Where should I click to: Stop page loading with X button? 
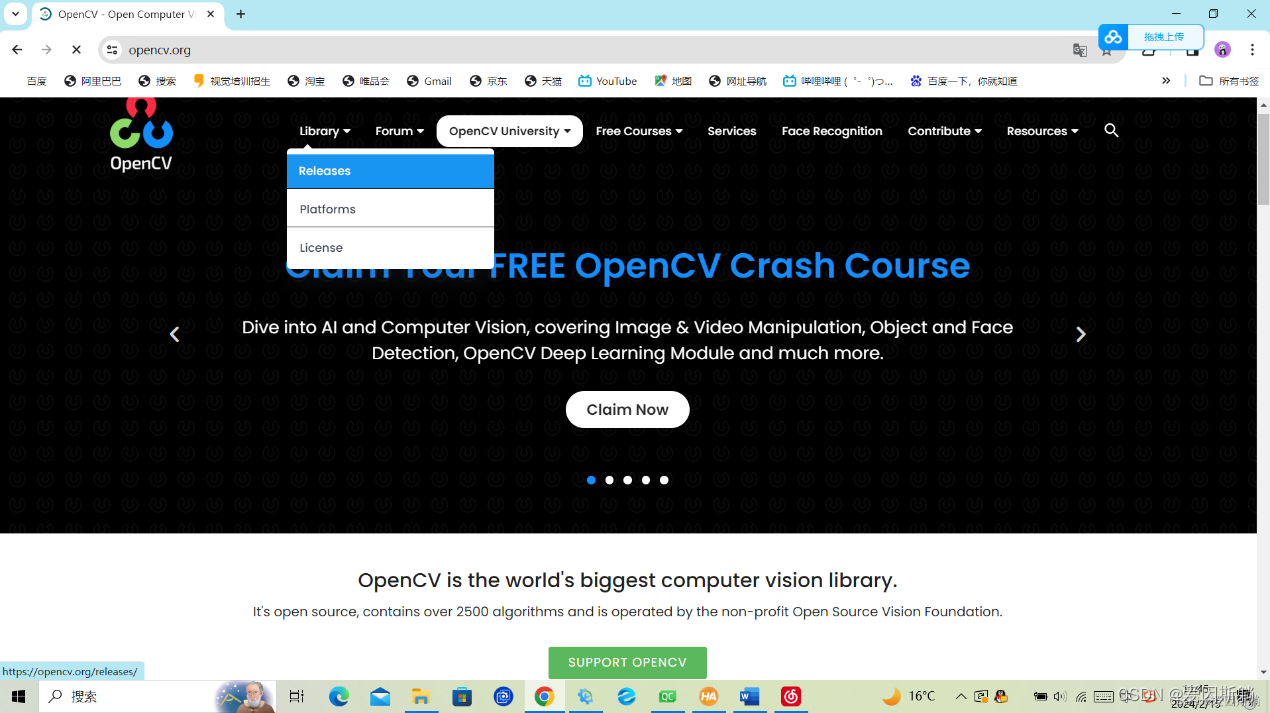click(76, 49)
